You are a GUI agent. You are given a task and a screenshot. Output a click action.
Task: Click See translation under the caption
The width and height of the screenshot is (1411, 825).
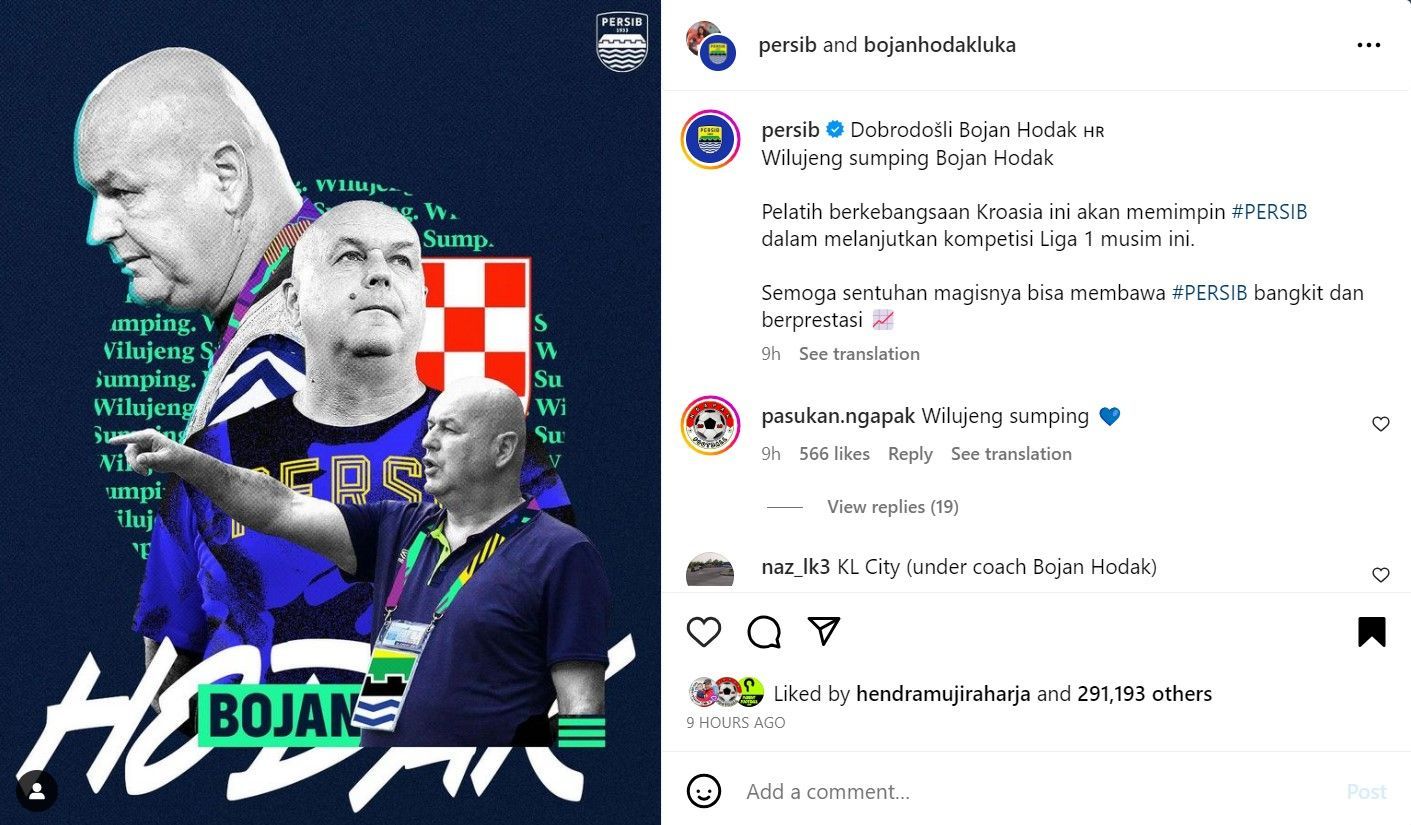click(859, 354)
